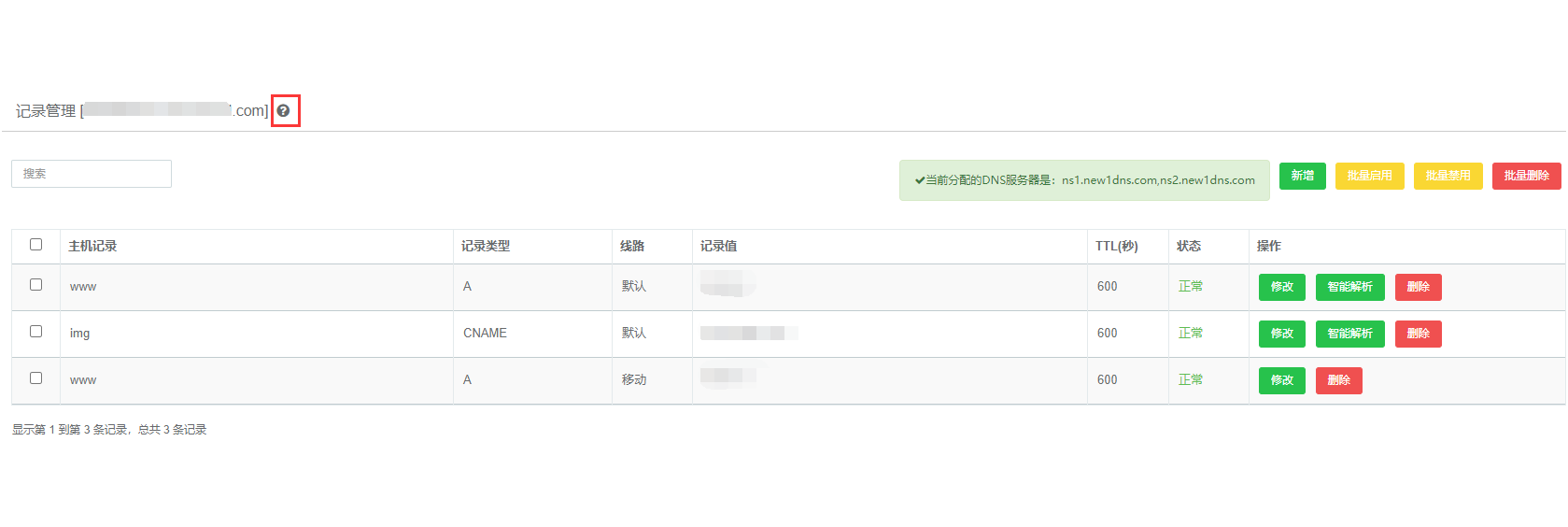Open 智能解析 for the img record
Viewport: 1568px width, 527px height.
pos(1349,334)
